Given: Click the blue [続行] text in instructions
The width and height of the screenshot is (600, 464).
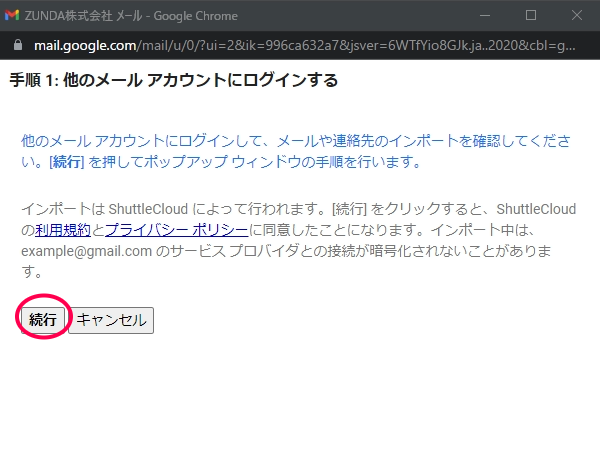Looking at the screenshot, I should coord(67,162).
